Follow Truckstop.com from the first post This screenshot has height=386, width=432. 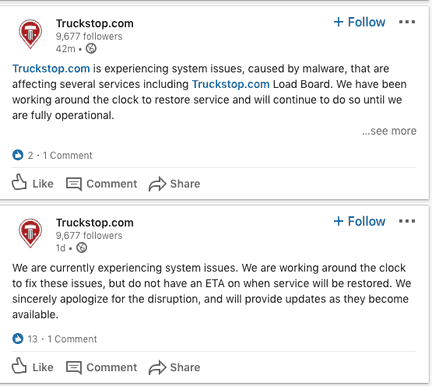[359, 22]
